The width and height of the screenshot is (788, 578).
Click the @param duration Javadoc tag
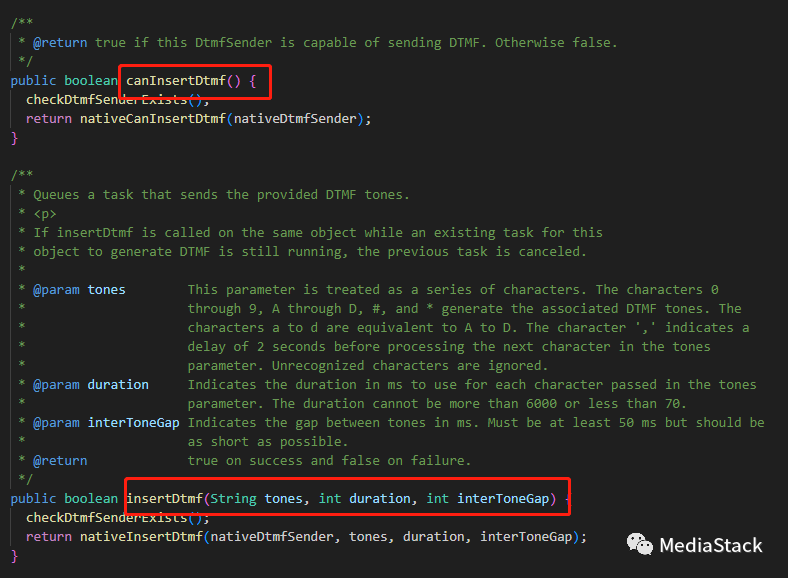pyautogui.click(x=91, y=384)
